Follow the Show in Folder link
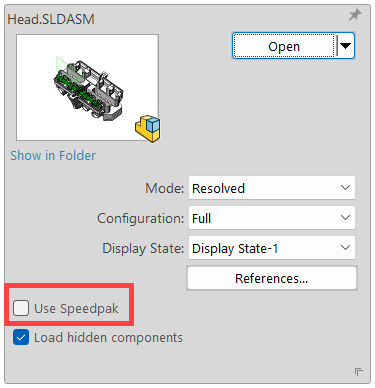The height and width of the screenshot is (388, 375). [53, 156]
